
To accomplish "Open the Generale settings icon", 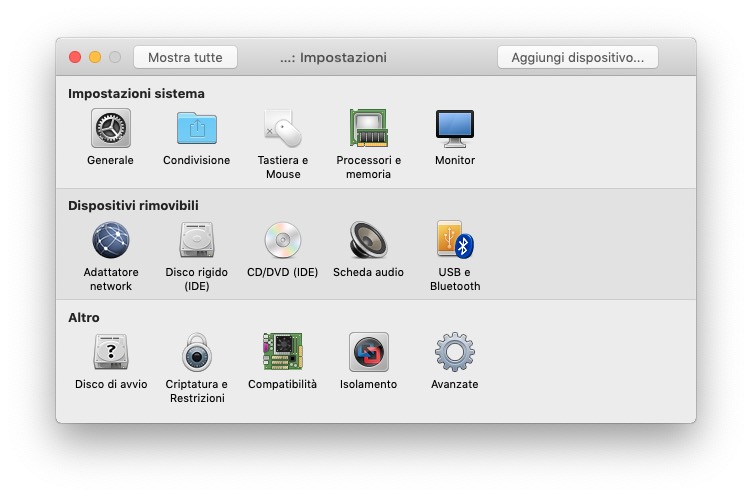I will 111,129.
